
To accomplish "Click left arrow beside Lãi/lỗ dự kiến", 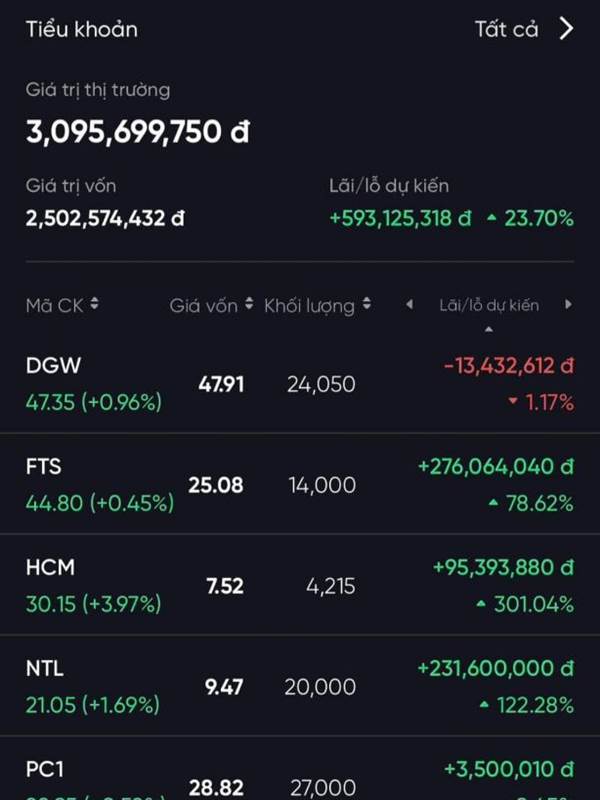I will [409, 305].
